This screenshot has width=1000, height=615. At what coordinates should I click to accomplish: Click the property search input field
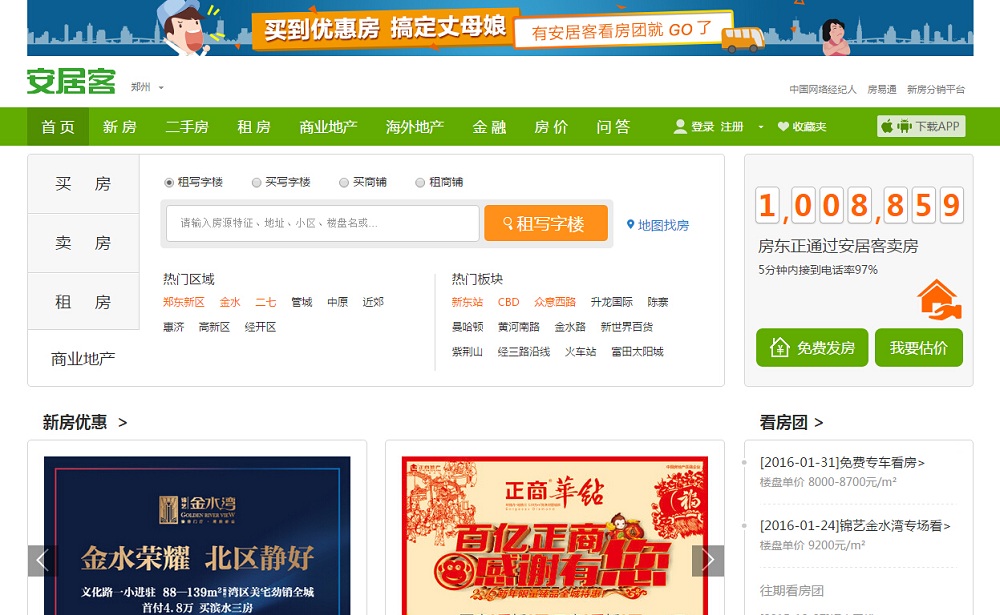[x=323, y=223]
